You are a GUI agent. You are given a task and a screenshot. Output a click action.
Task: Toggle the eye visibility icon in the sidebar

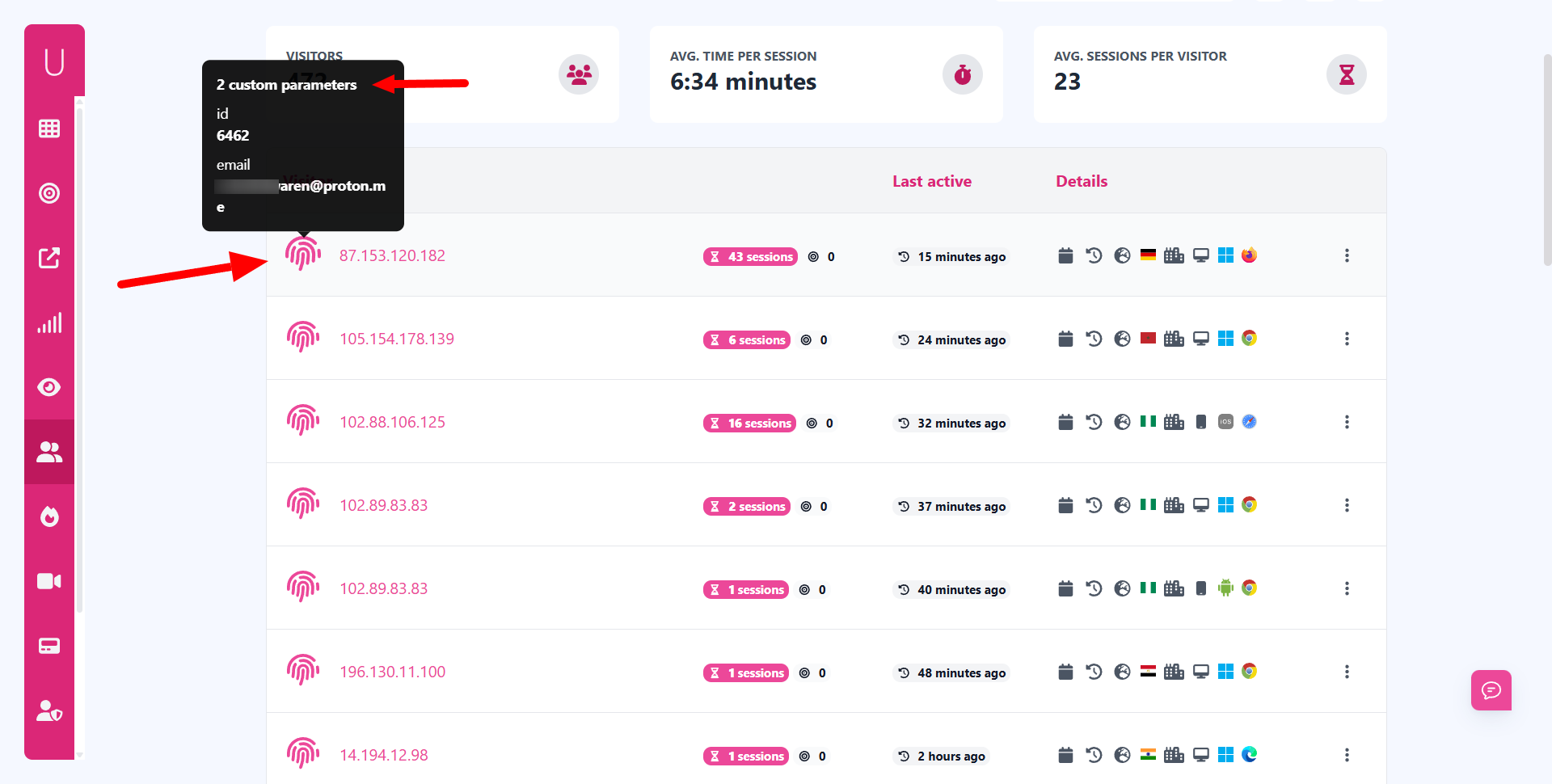(49, 387)
